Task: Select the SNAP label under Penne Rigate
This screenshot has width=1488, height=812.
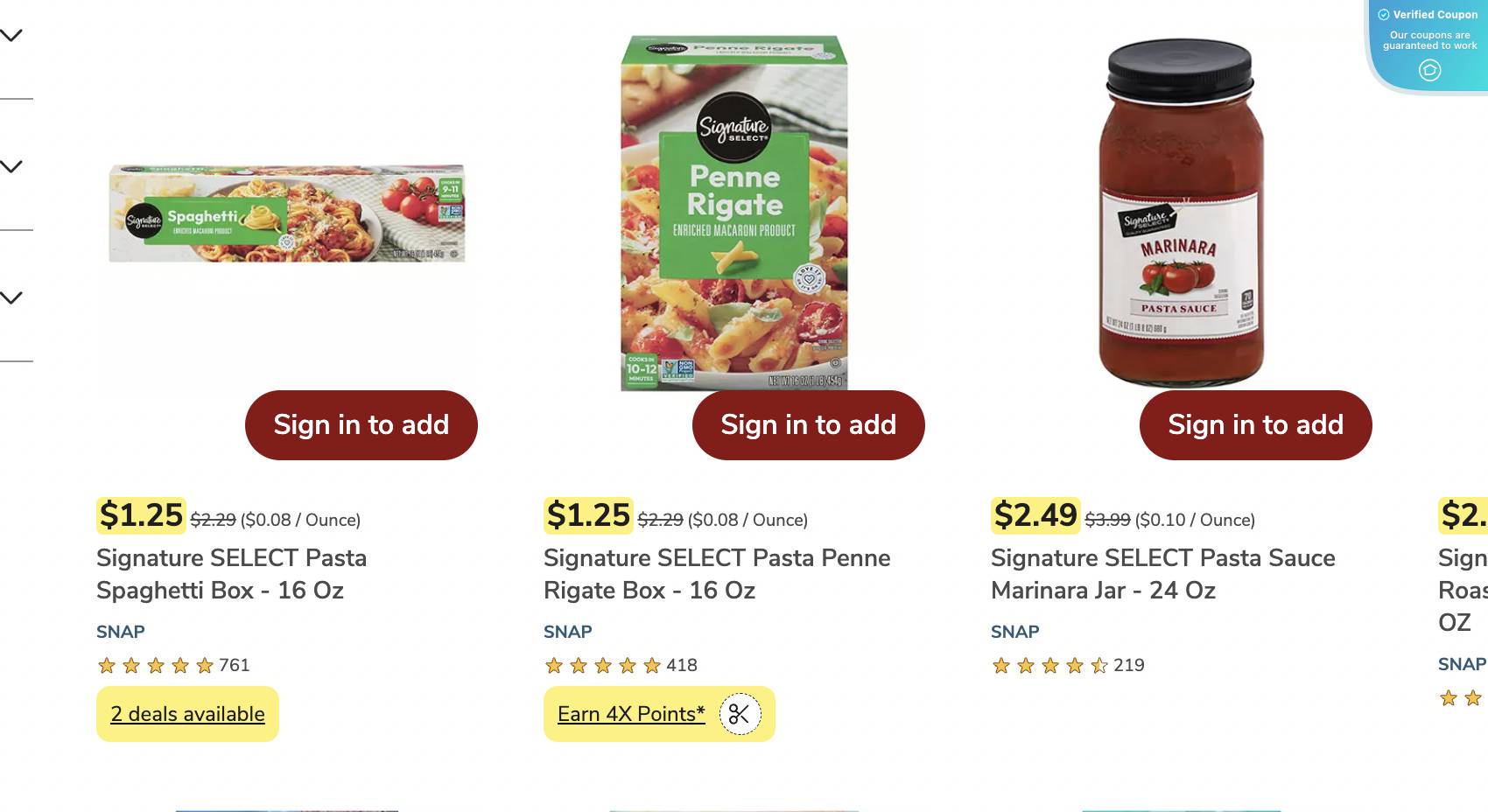Action: [567, 631]
